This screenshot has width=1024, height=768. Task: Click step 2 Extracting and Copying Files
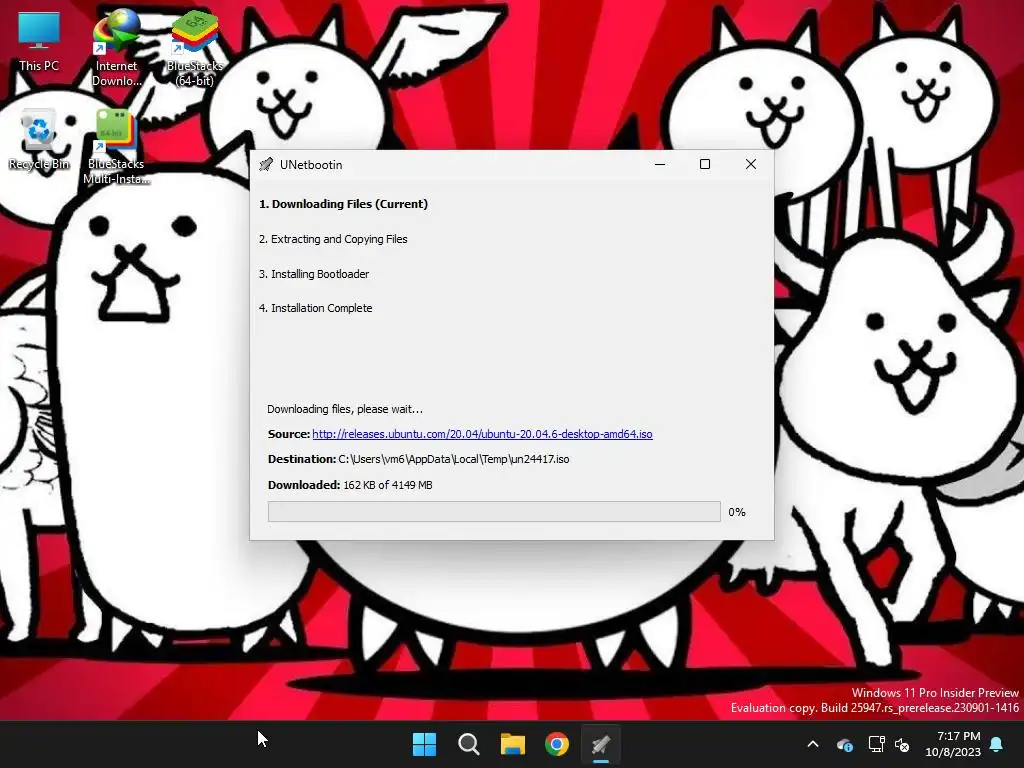[x=333, y=239]
